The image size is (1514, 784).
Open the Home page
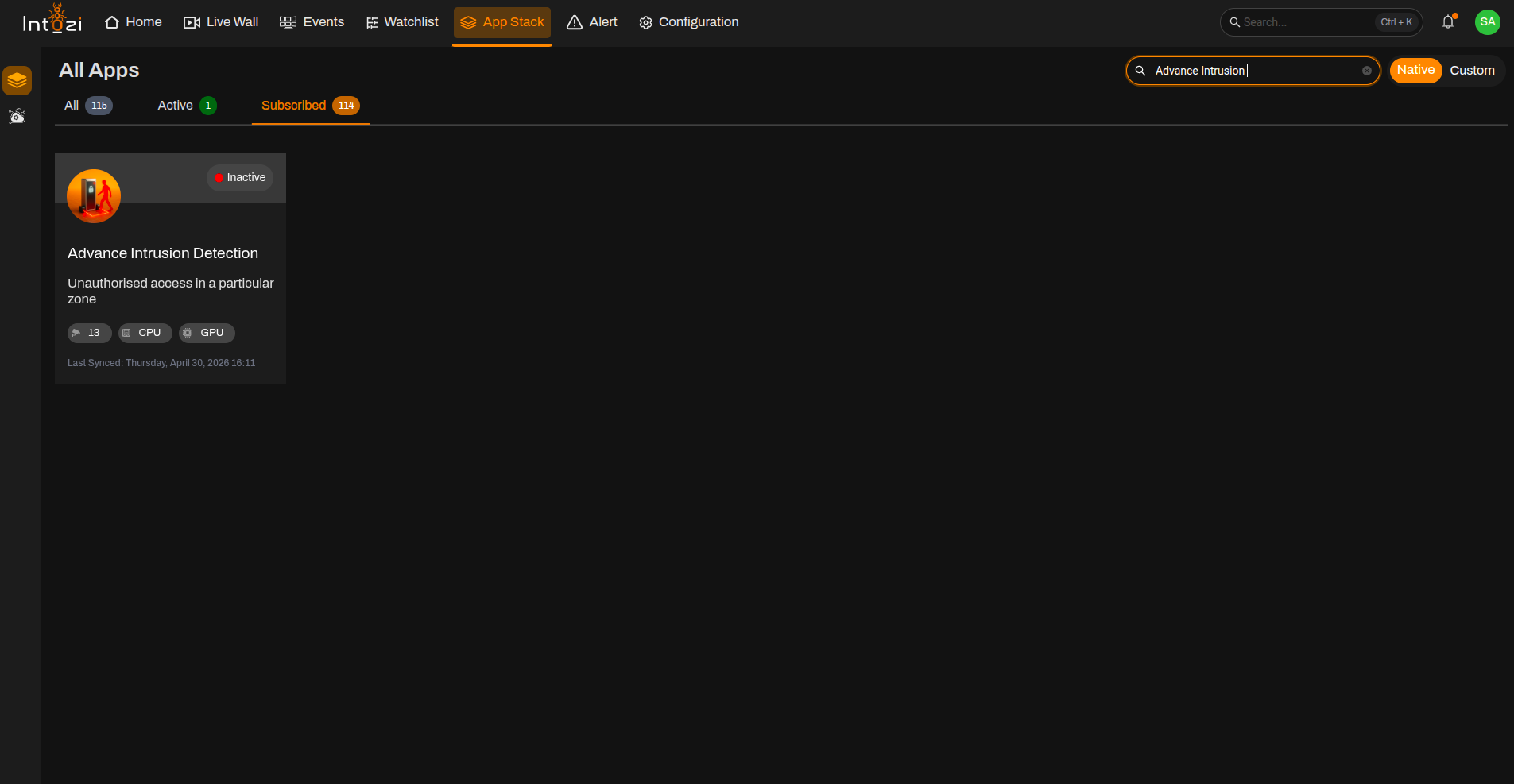(x=134, y=22)
